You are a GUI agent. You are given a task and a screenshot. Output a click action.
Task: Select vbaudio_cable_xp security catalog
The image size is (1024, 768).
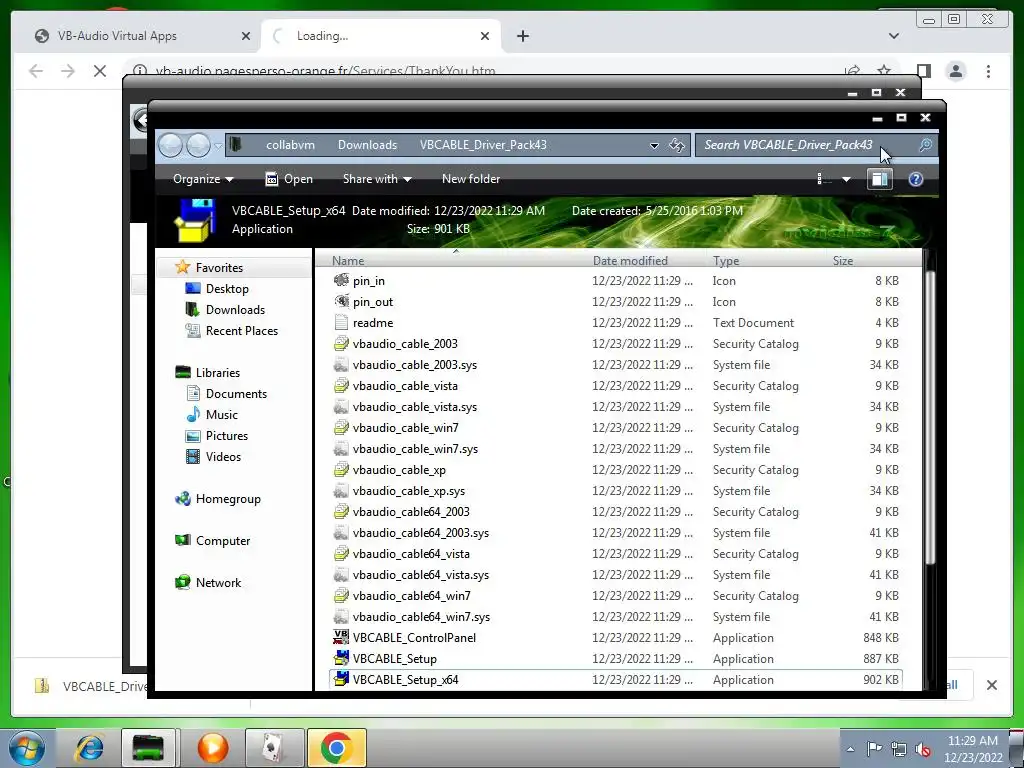[399, 470]
